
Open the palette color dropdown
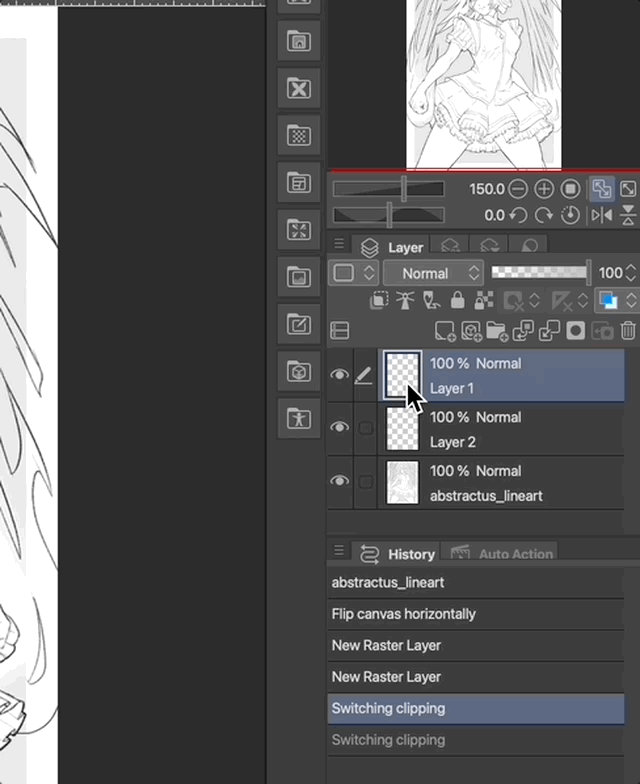coord(354,273)
